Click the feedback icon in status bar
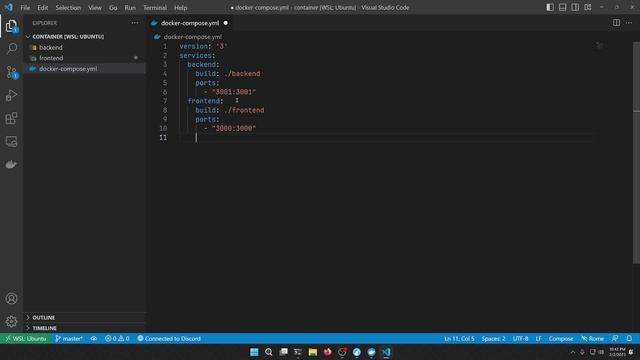The width and height of the screenshot is (640, 360). pyautogui.click(x=615, y=338)
